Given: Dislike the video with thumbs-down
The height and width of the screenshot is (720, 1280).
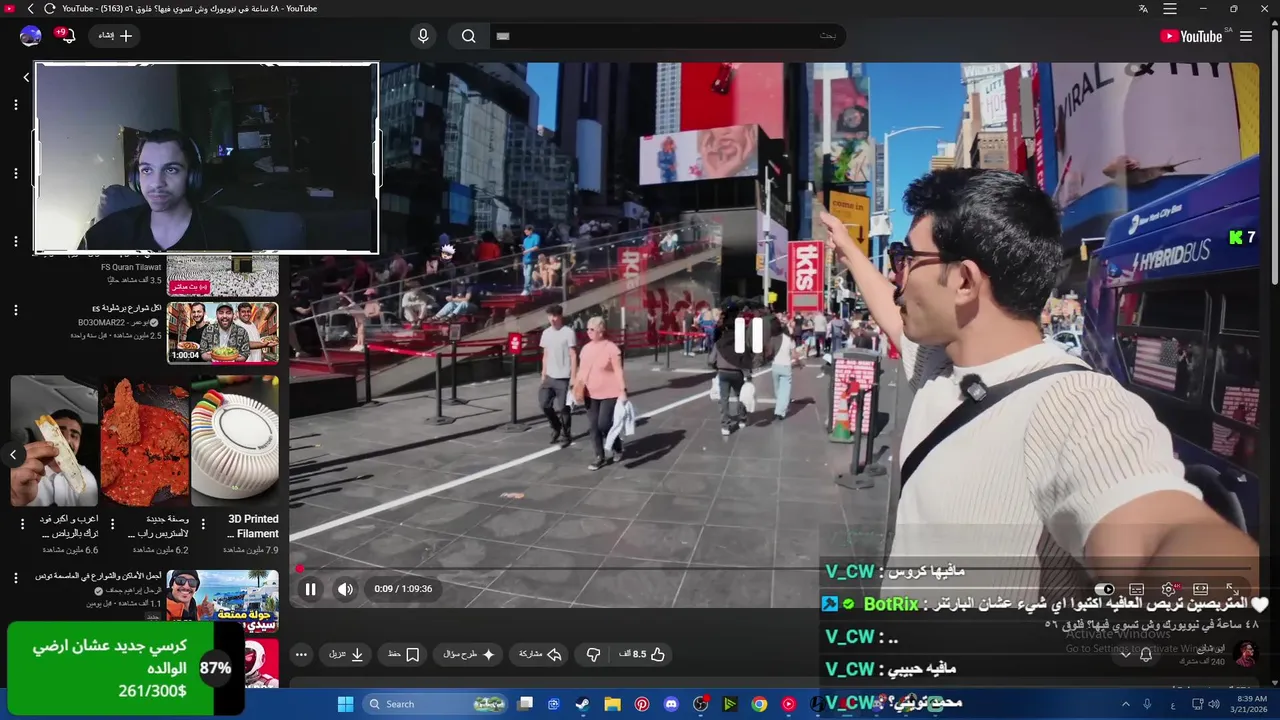Looking at the screenshot, I should click(x=593, y=655).
